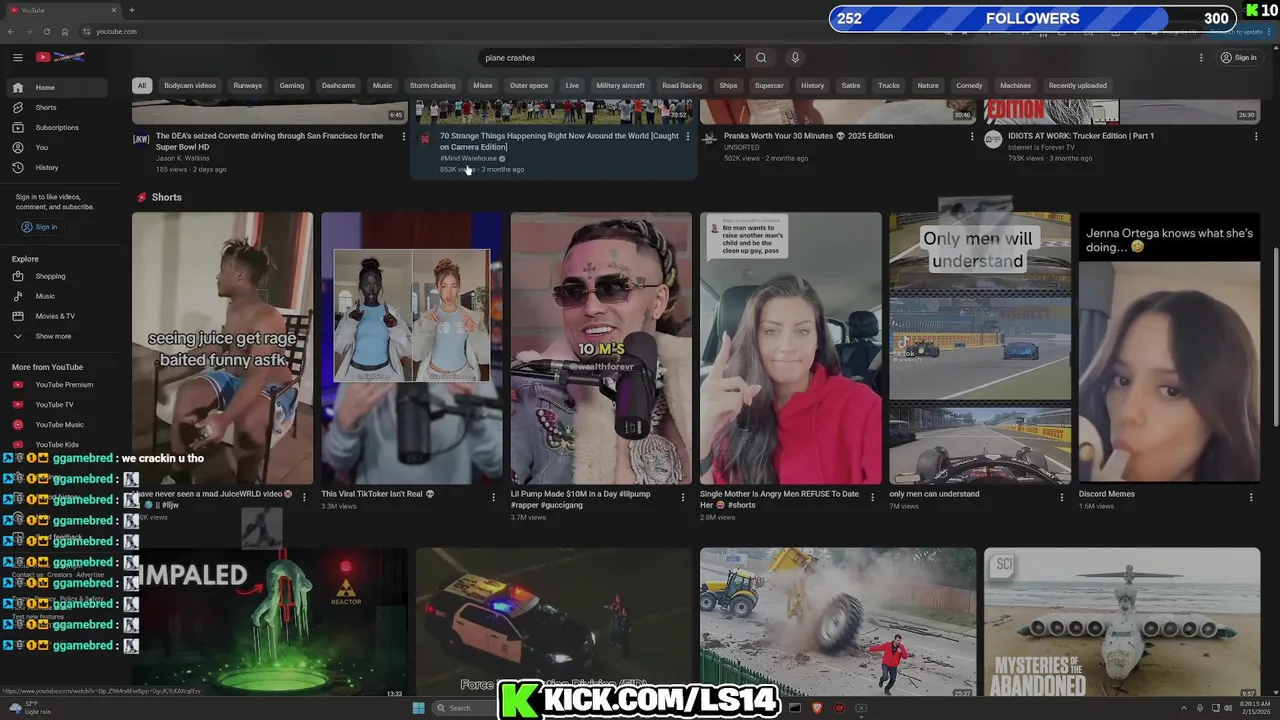Open options menu for DEA Corvette video
This screenshot has height=720, width=1280.
[404, 136]
